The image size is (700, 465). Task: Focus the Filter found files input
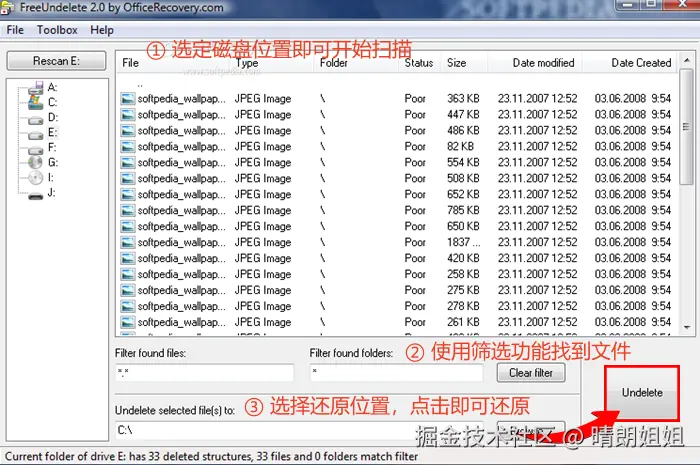[204, 373]
